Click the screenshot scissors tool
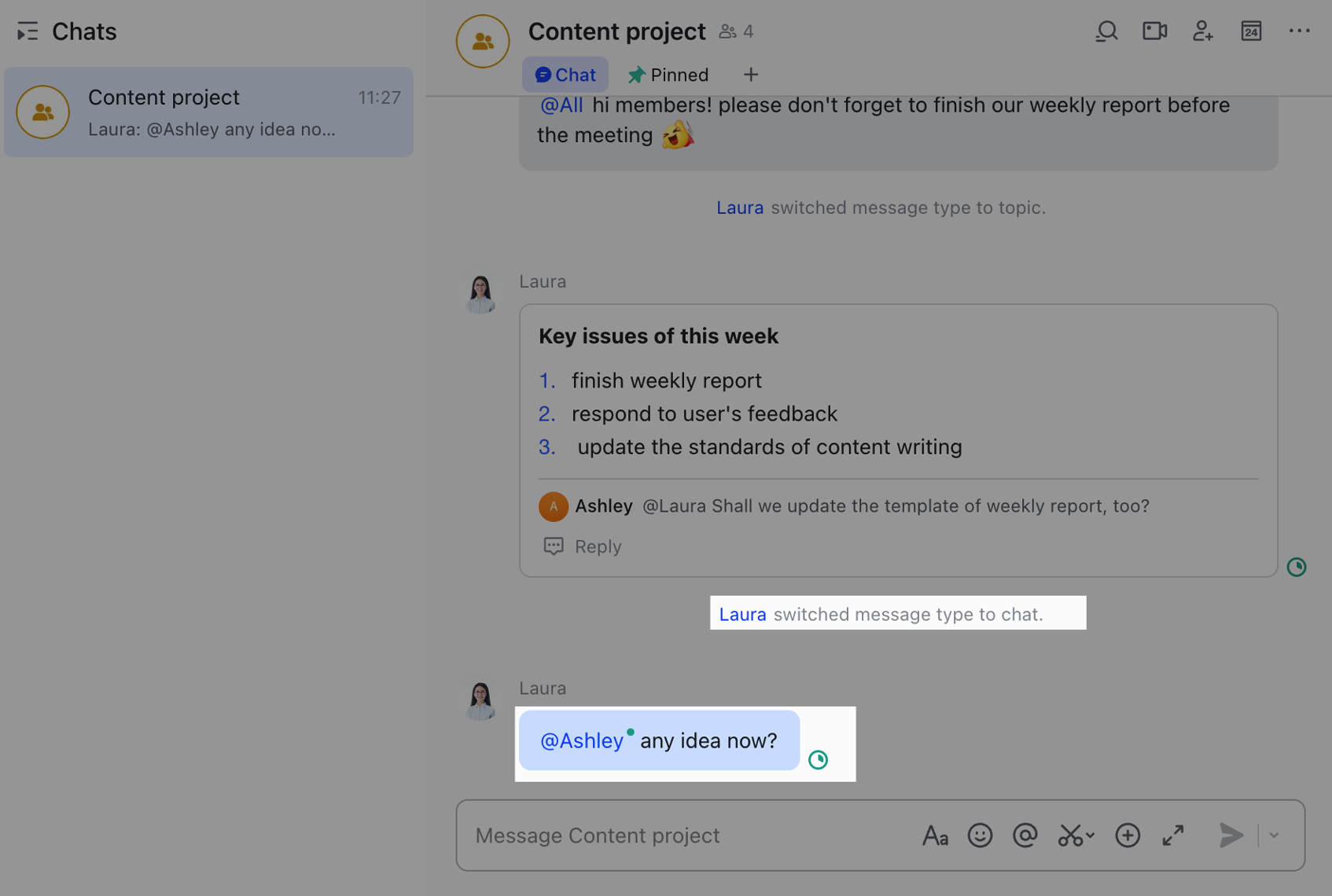This screenshot has width=1332, height=896. point(1069,835)
